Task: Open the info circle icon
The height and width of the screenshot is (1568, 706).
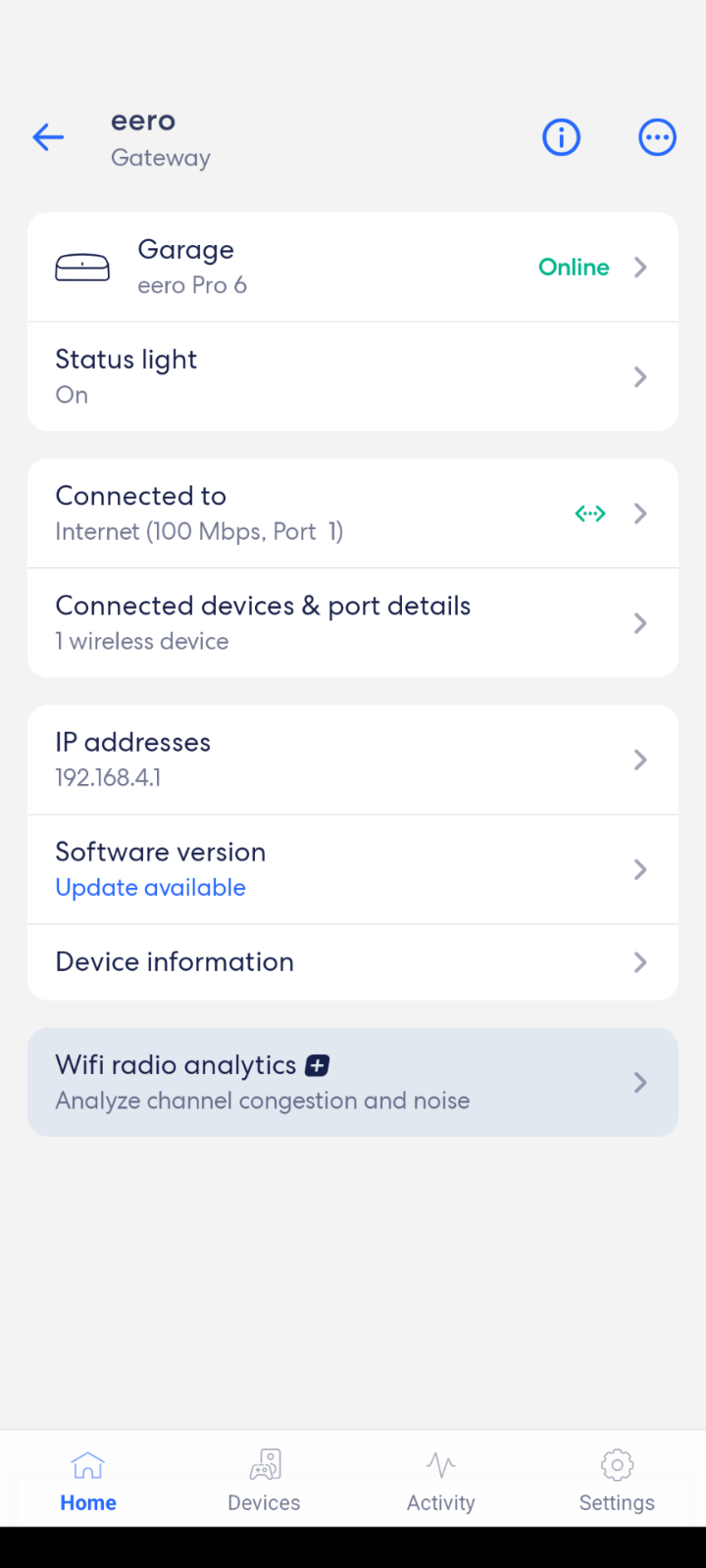Action: pos(561,137)
